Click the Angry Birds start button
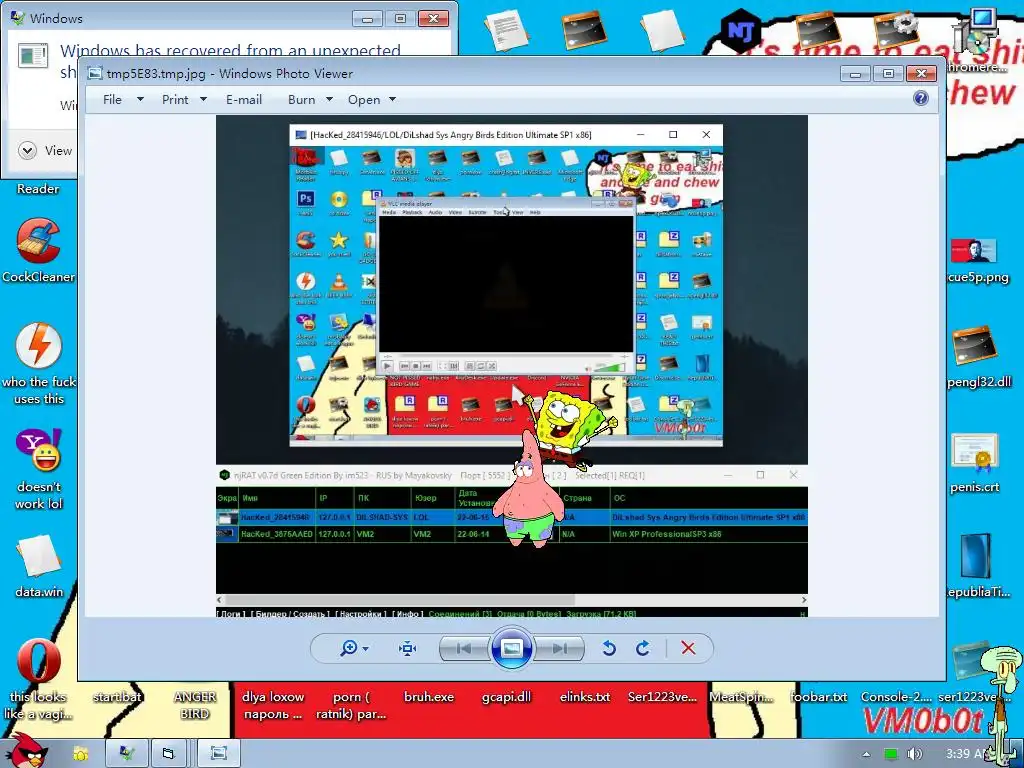The width and height of the screenshot is (1024, 768). click(x=26, y=751)
